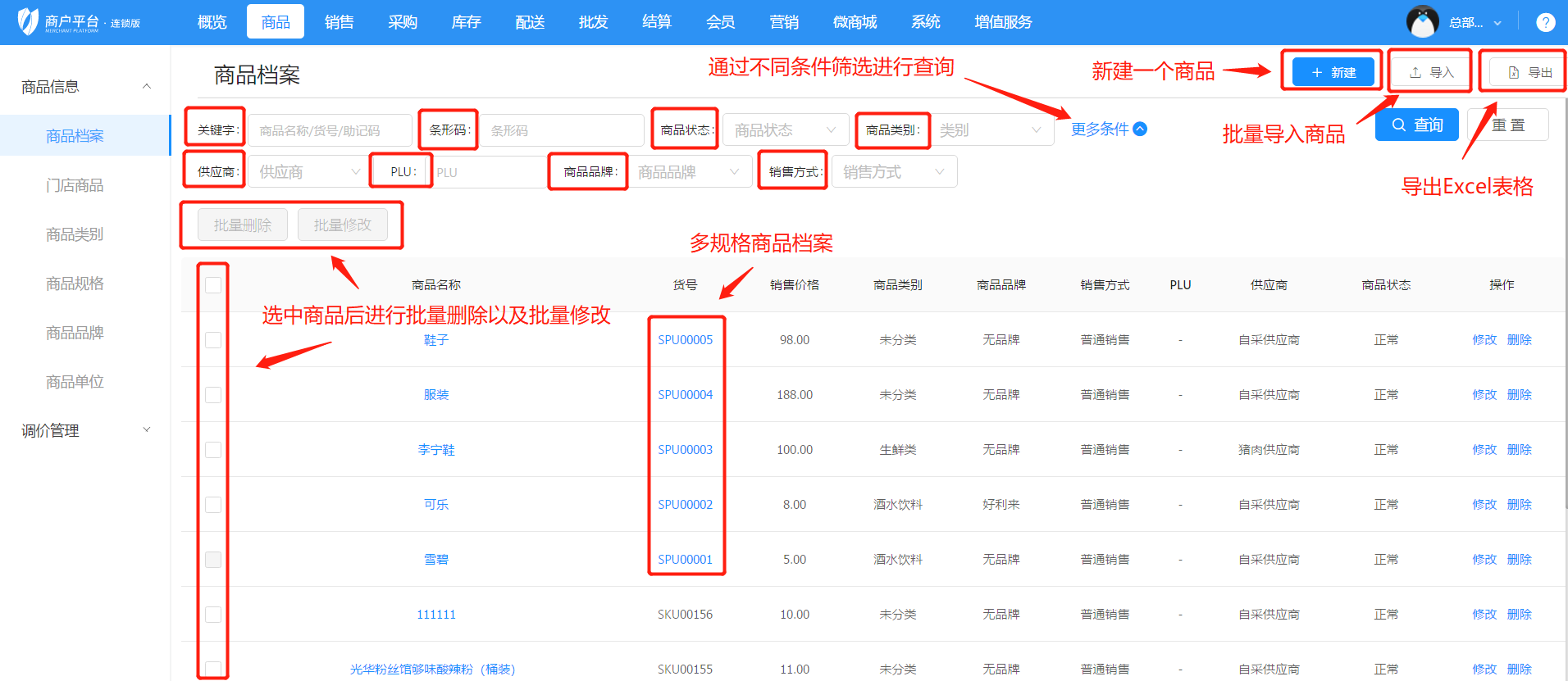Click 修改 link for the 服装 row
Viewport: 1568px width, 681px height.
tap(1484, 395)
